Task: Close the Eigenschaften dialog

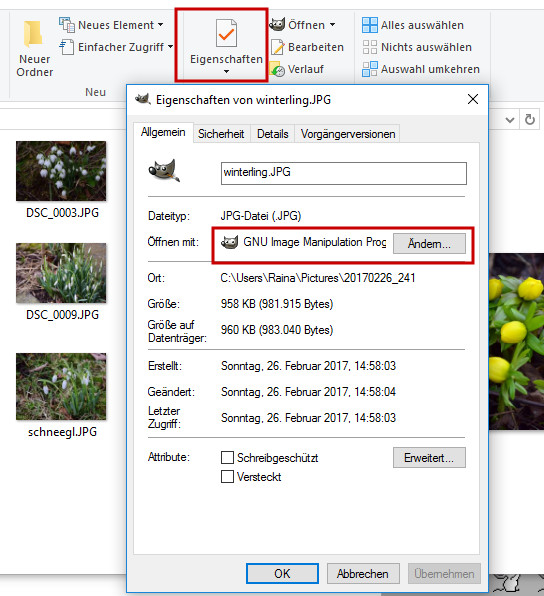Action: [x=473, y=99]
